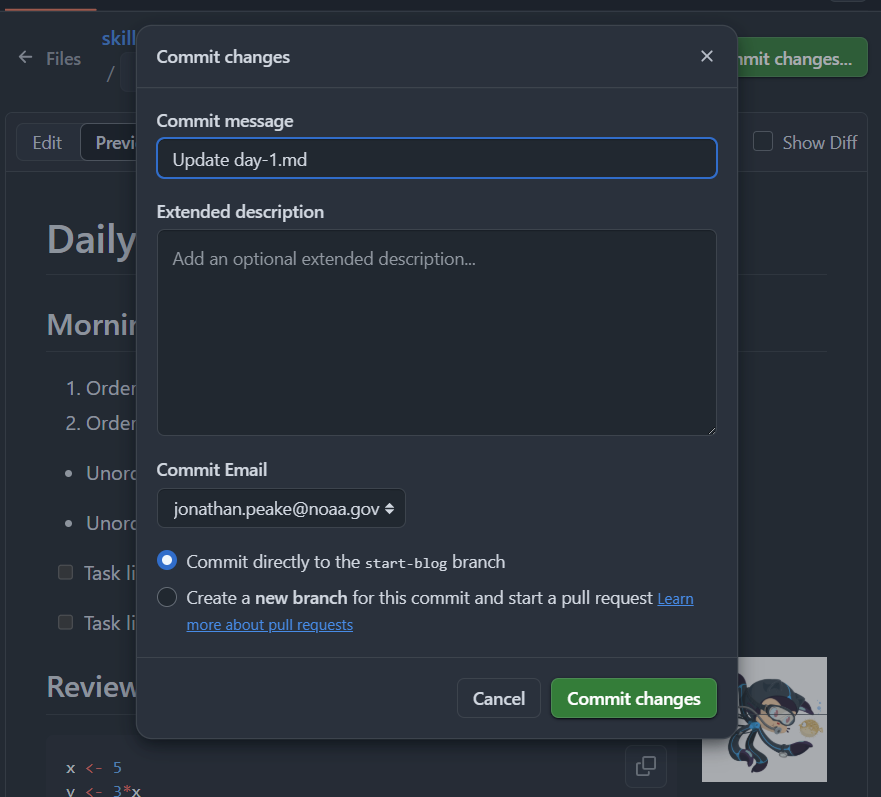Check the first Task list checkbox
The image size is (881, 797).
point(66,573)
